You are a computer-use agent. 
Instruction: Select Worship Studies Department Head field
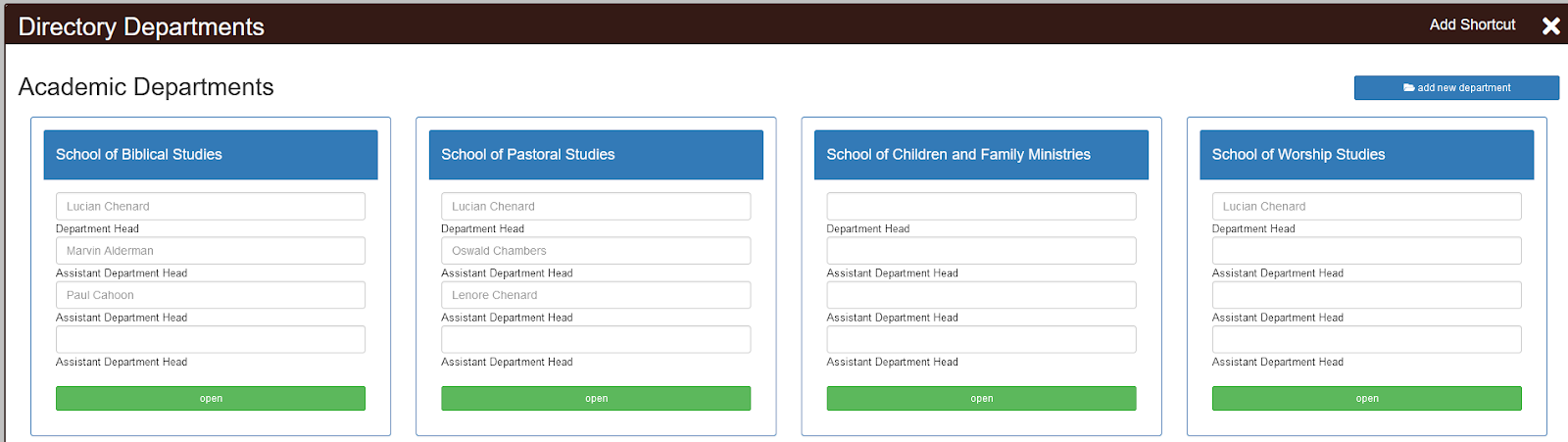pyautogui.click(x=1366, y=206)
